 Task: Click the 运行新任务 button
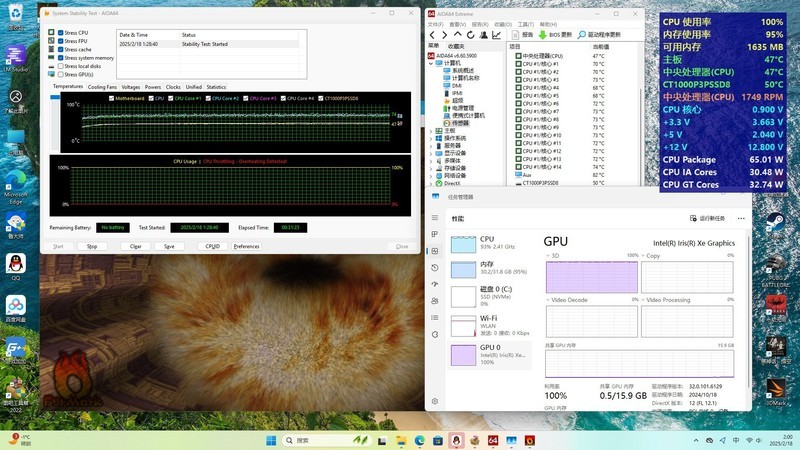(x=709, y=218)
